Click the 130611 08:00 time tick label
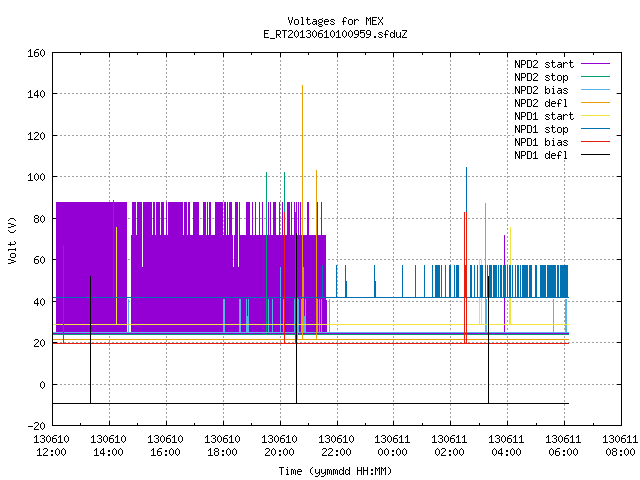Image resolution: width=640 pixels, height=480 pixels. (x=620, y=446)
